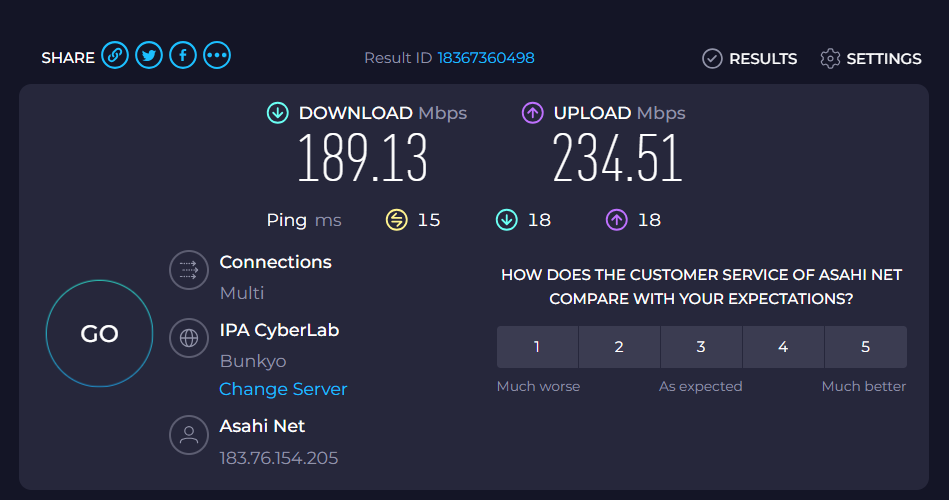Share result on Facebook icon
Screen dimensions: 949x500
pyautogui.click(x=183, y=57)
